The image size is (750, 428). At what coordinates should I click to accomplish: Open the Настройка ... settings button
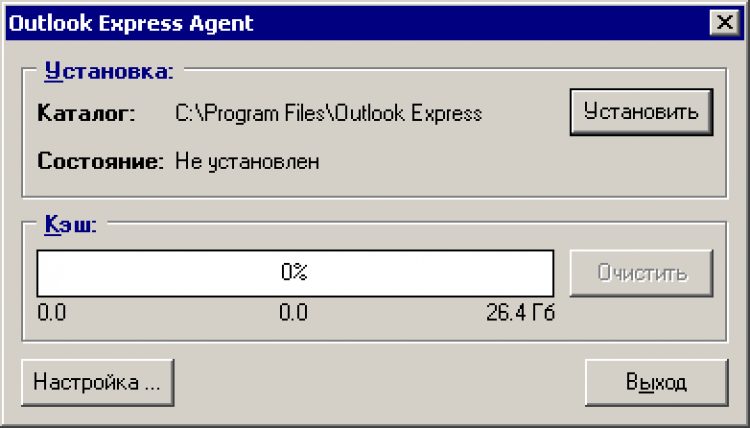97,382
